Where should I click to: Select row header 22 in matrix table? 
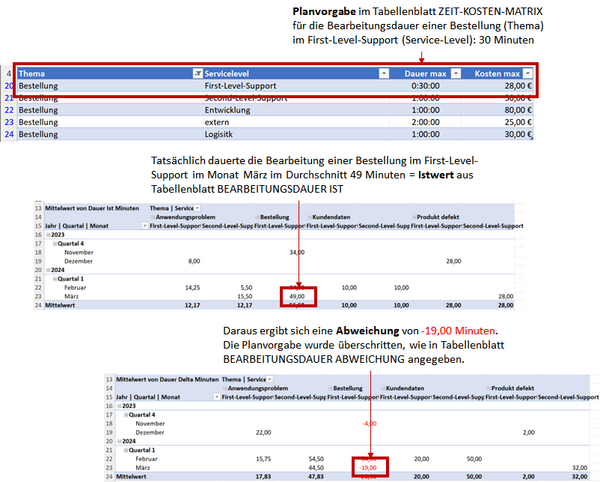pos(9,110)
